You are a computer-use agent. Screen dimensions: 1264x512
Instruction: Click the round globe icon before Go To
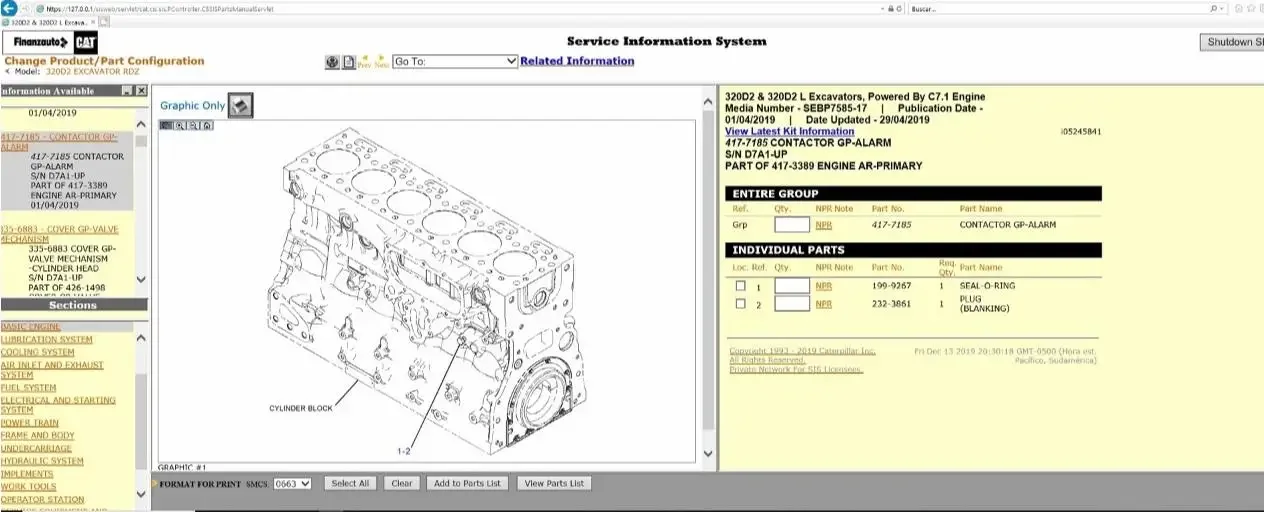tap(332, 62)
